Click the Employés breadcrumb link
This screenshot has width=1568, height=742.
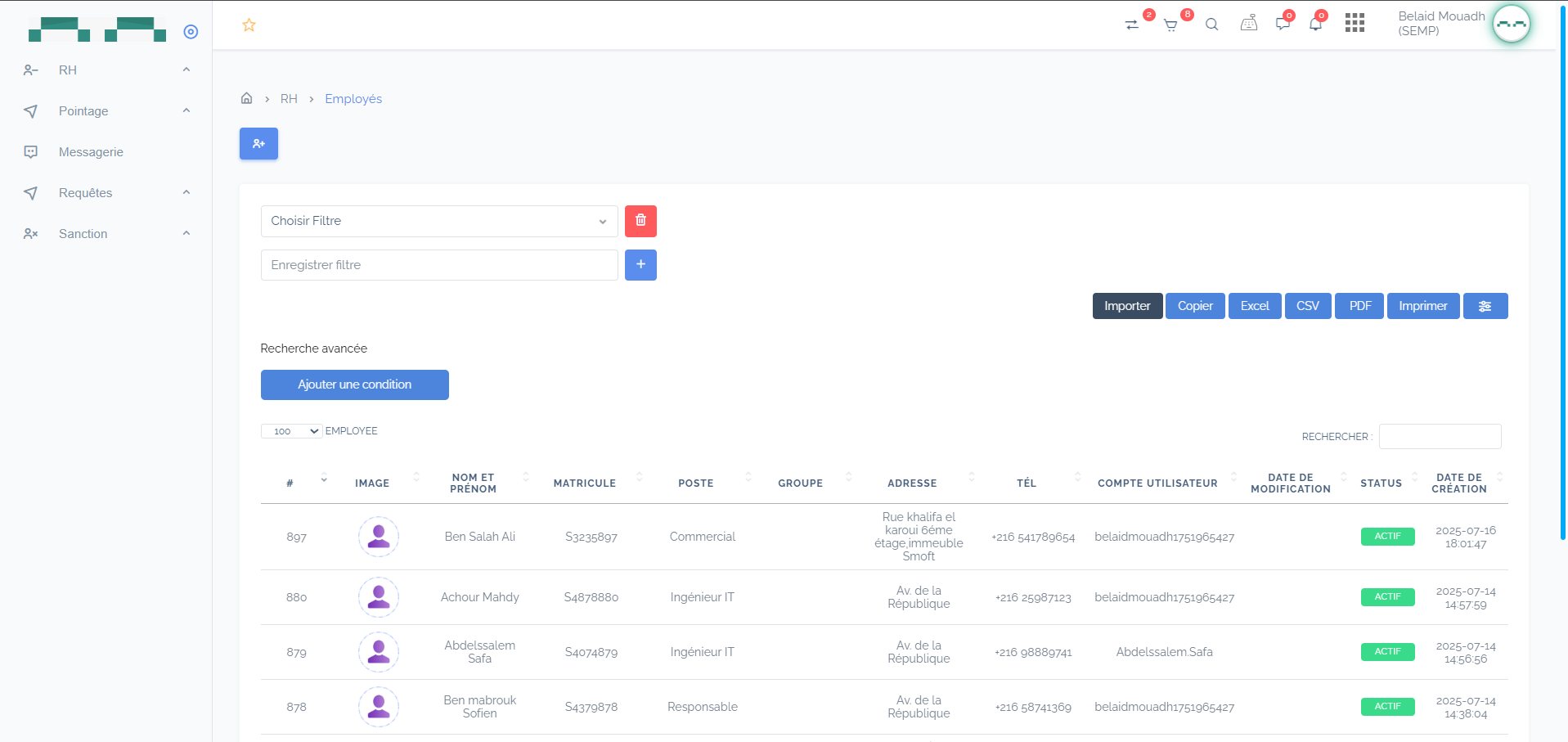(x=353, y=99)
